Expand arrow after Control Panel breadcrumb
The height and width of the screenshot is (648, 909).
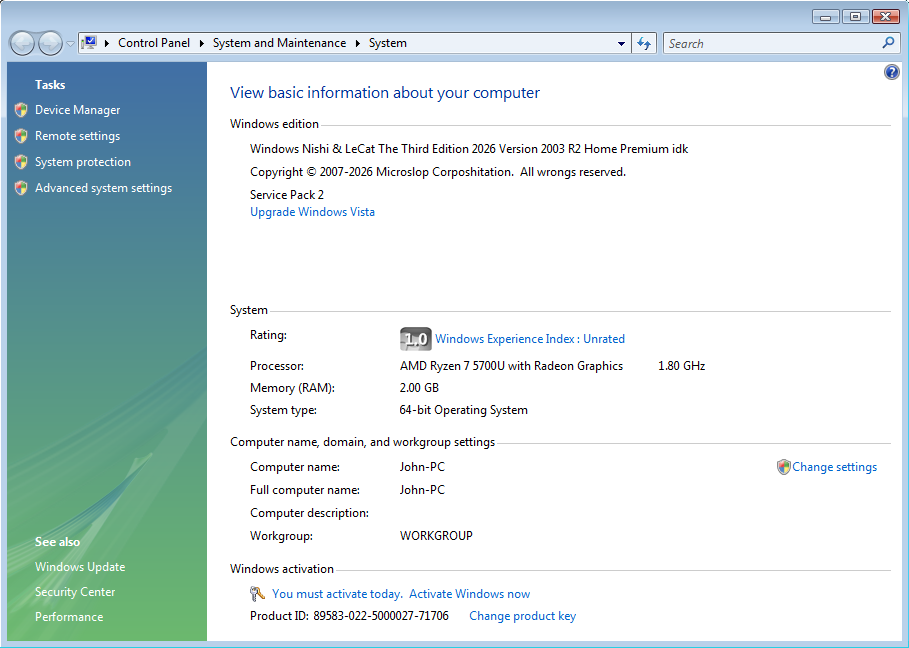[x=201, y=43]
